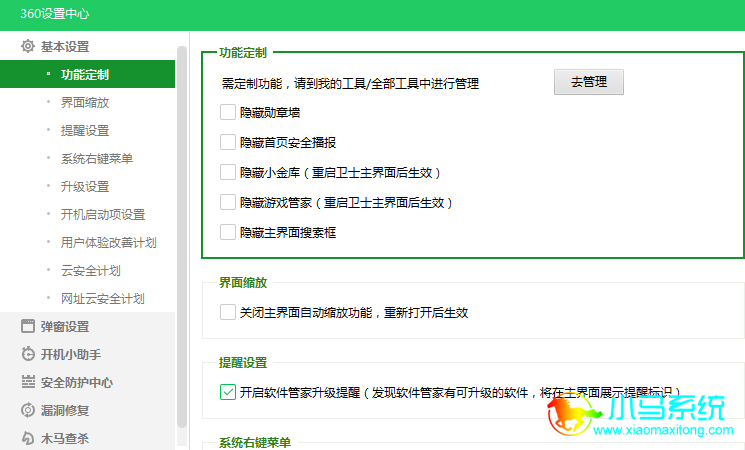Viewport: 745px width, 450px height.
Task: Open 升级设置 sidebar entry
Action: pyautogui.click(x=87, y=186)
